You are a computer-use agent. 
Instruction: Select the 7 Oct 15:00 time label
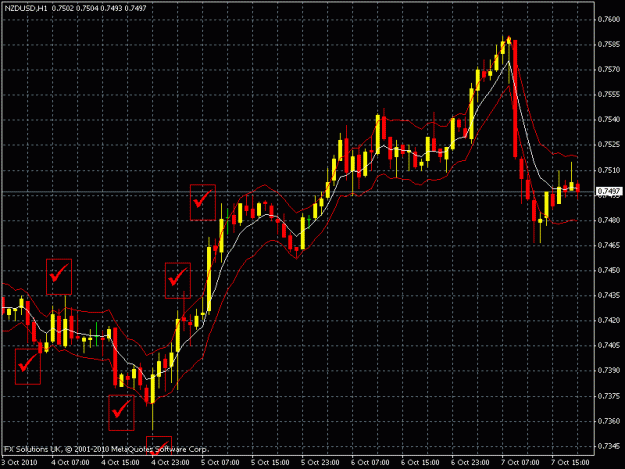coord(570,463)
